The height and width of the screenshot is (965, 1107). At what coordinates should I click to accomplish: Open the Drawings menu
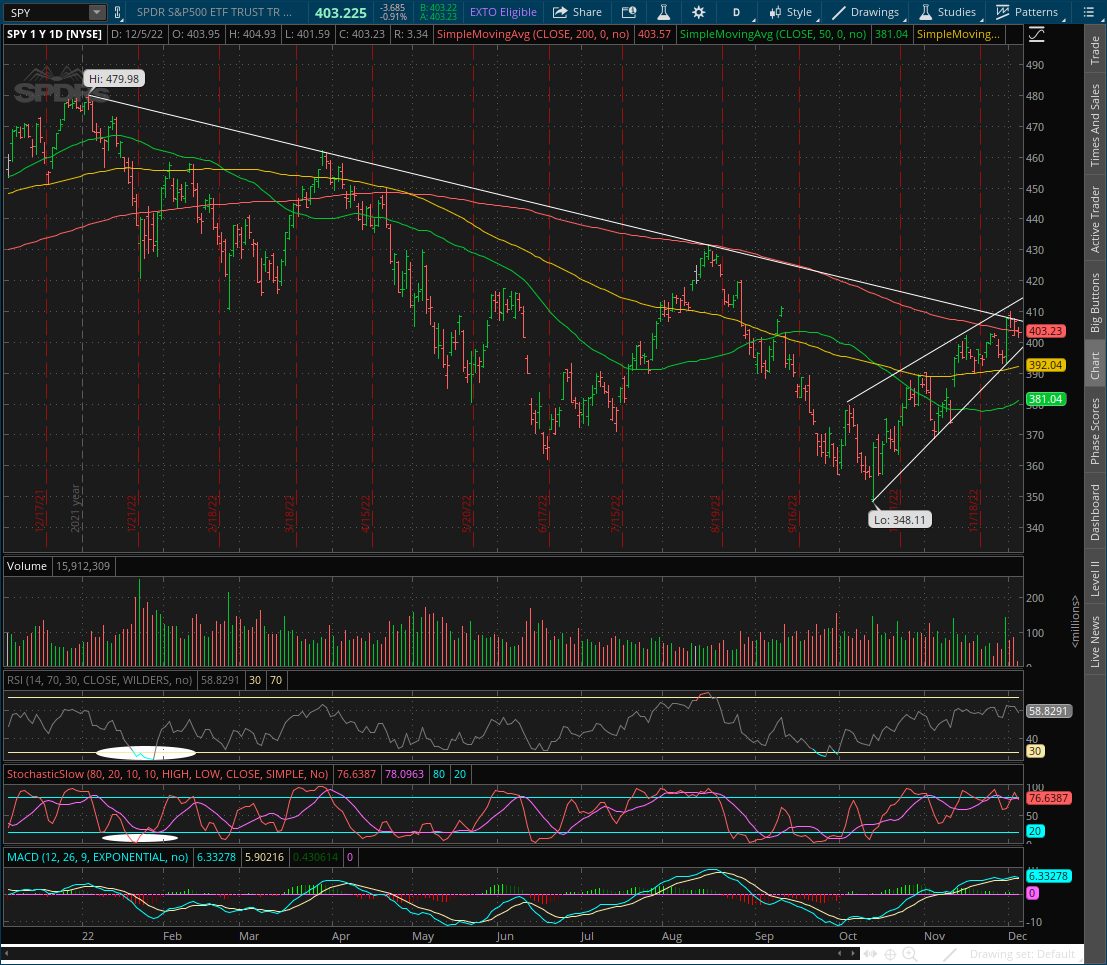(866, 12)
